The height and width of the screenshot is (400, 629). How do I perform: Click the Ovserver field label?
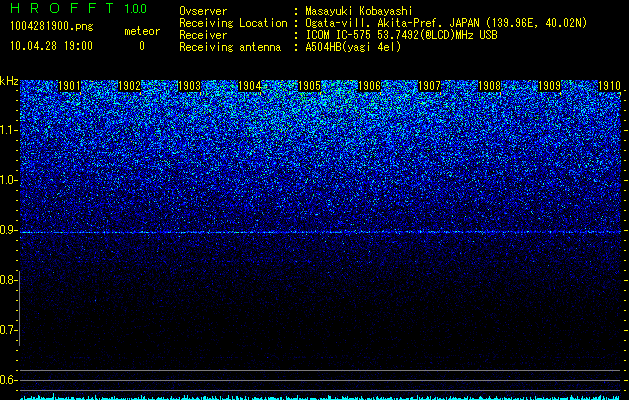click(203, 11)
